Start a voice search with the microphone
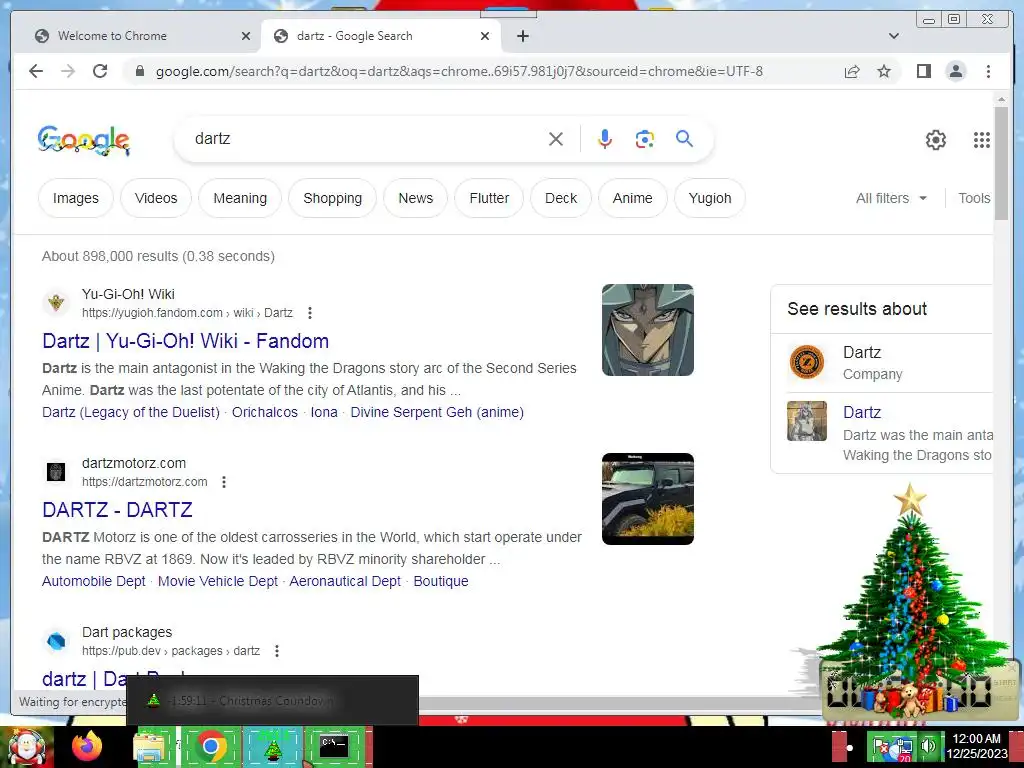Screen dimensions: 1024x768 click(x=605, y=139)
